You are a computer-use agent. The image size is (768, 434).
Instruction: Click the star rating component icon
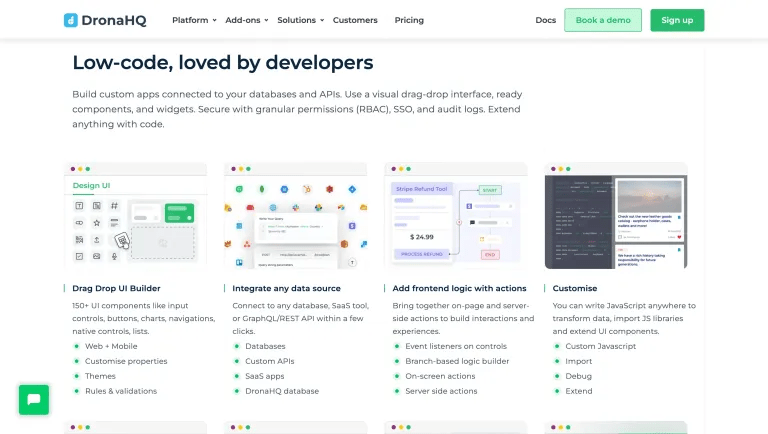[x=96, y=223]
